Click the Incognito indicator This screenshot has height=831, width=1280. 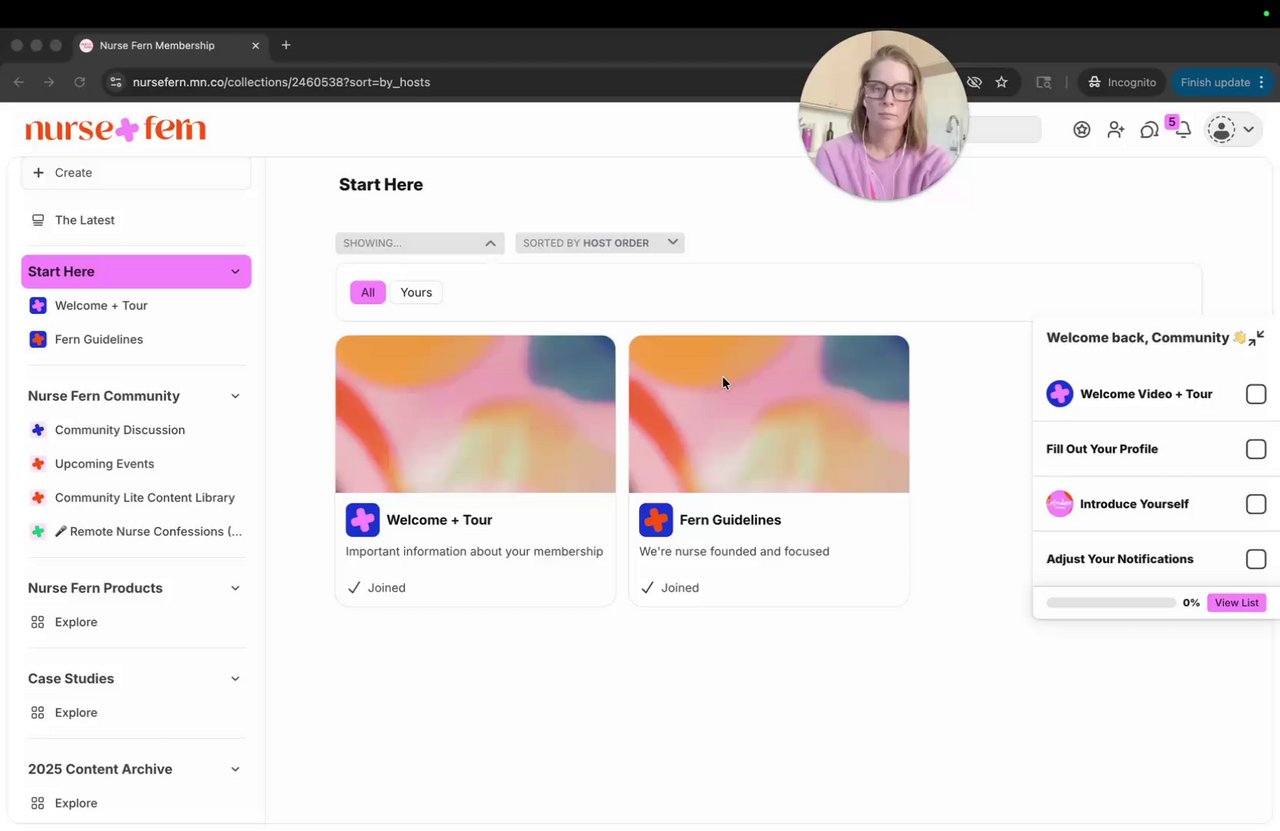pyautogui.click(x=1122, y=82)
